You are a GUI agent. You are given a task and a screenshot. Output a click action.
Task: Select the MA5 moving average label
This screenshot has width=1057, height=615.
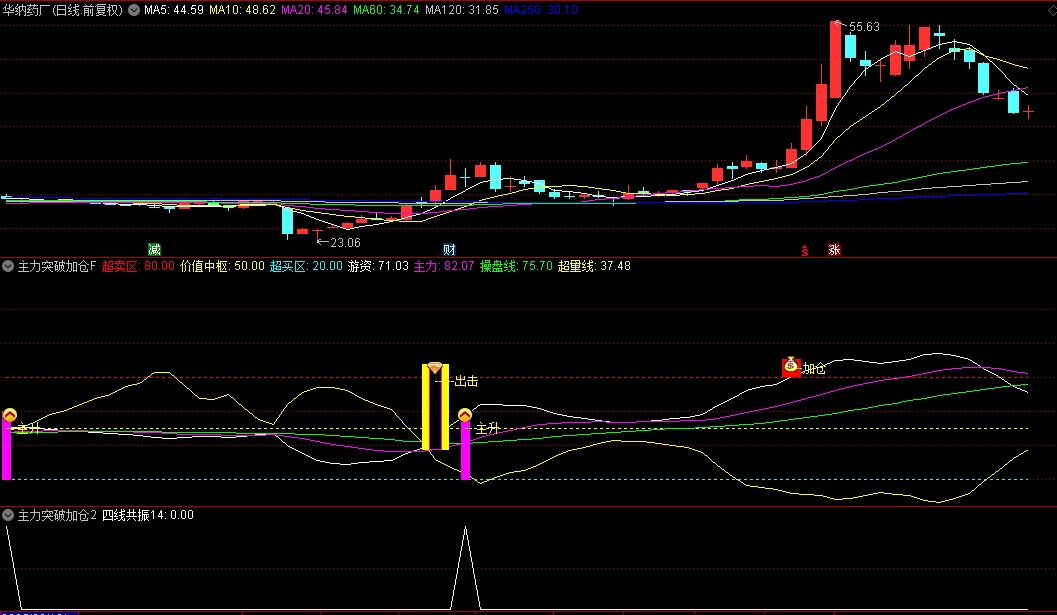(174, 10)
